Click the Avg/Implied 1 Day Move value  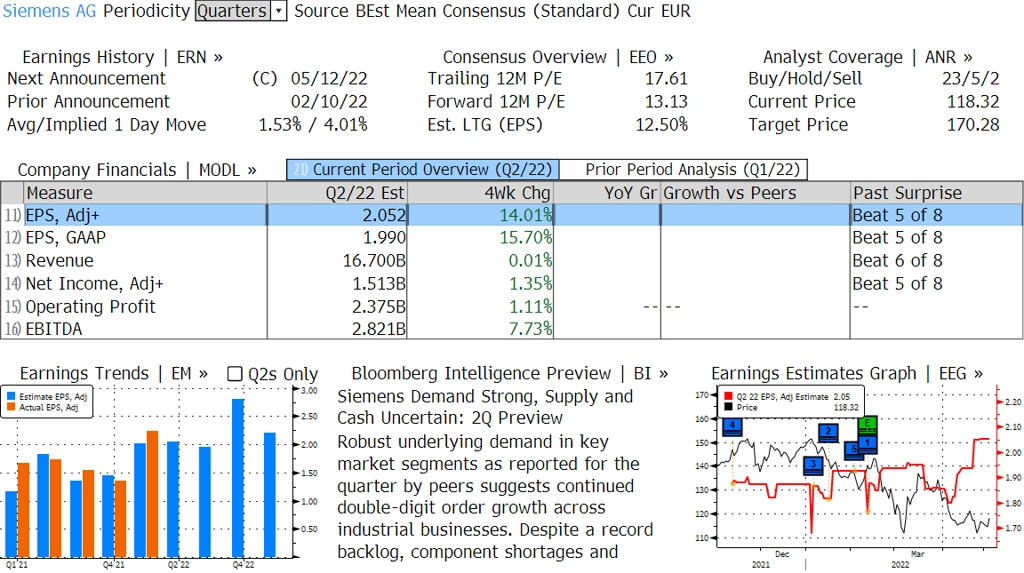point(313,125)
